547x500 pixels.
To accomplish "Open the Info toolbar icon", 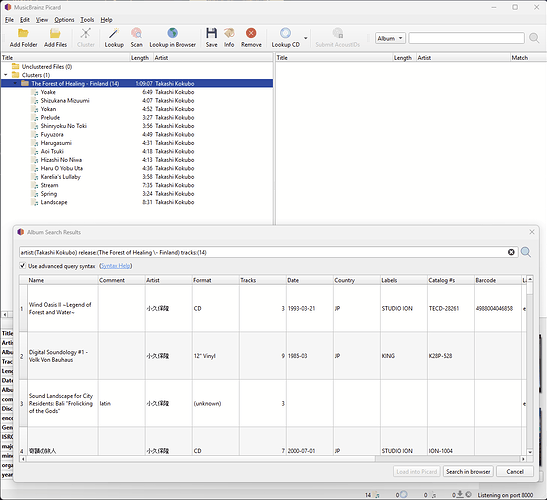I will 229,33.
